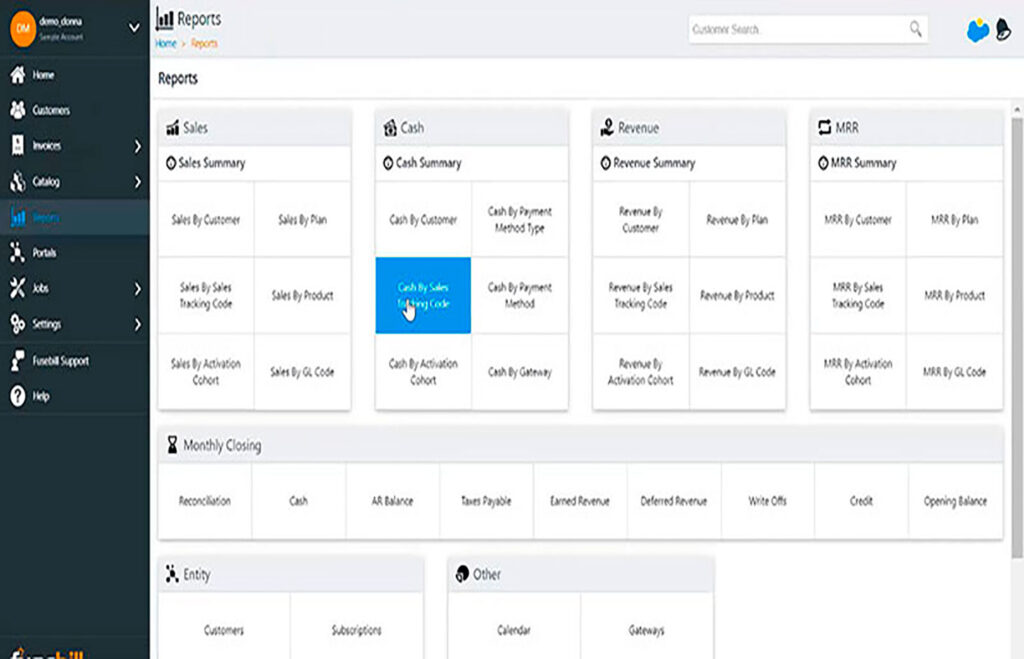Click the vertical scrollbar on reports page
The height and width of the screenshot is (659, 1024).
pos(1017,336)
